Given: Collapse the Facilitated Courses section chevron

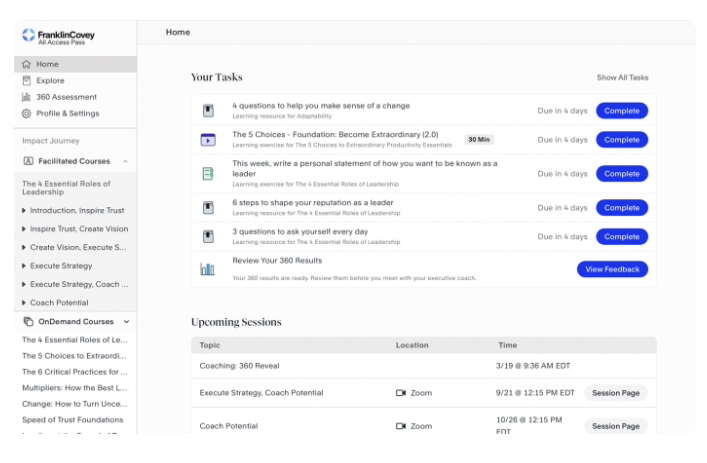Looking at the screenshot, I should click(x=125, y=161).
